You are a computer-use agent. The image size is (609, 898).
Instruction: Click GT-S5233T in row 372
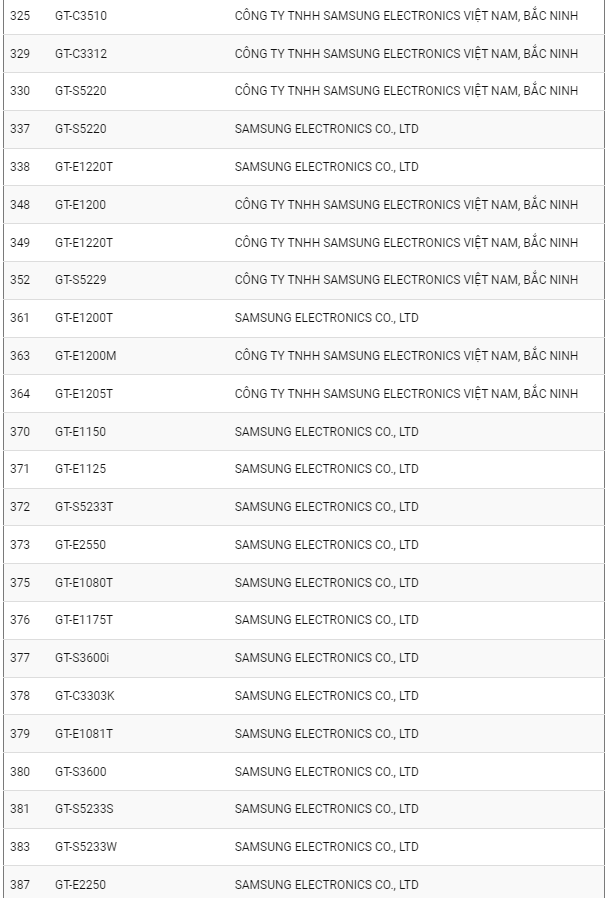(84, 507)
